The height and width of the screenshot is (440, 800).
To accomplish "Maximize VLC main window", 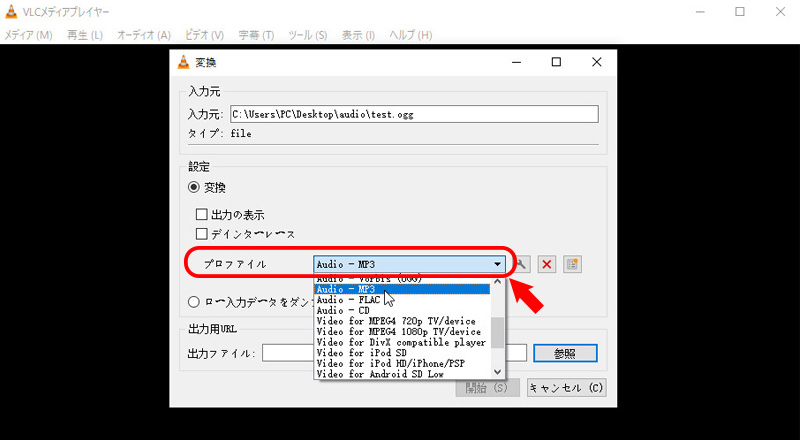I will tap(740, 12).
